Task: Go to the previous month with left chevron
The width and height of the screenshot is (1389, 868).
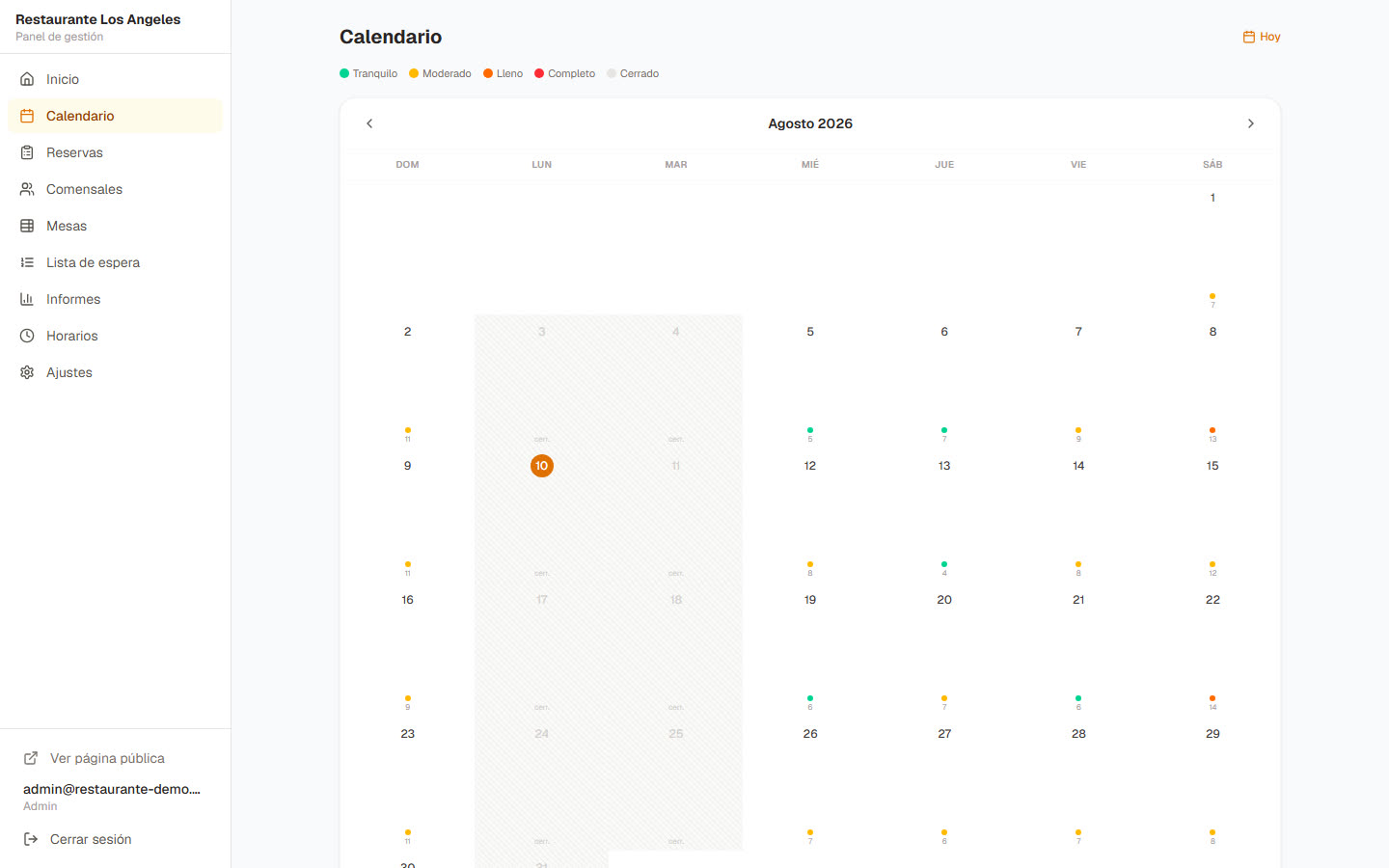Action: [369, 123]
